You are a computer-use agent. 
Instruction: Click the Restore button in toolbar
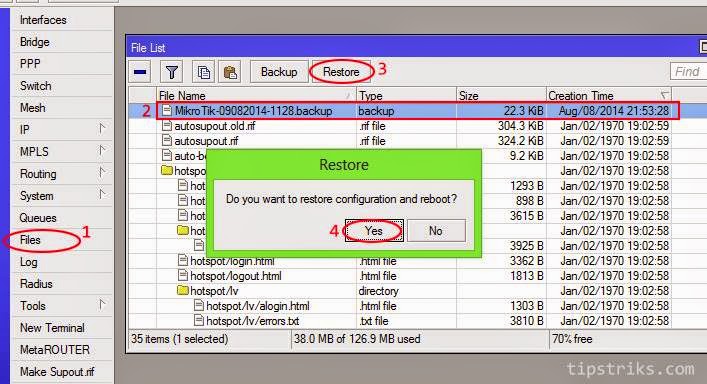(x=341, y=72)
